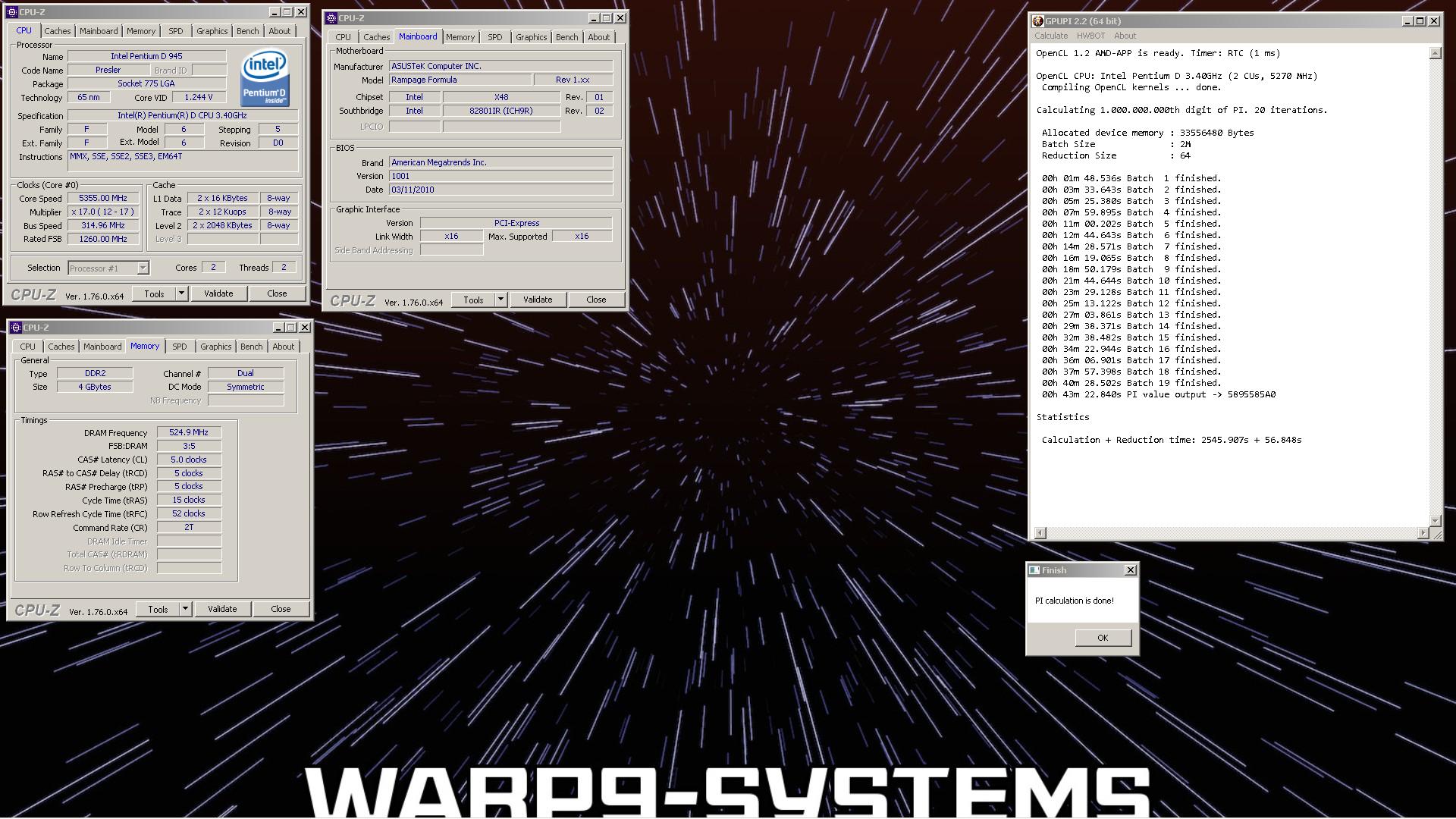The width and height of the screenshot is (1456, 819).
Task: Open Bench tab in Mainboard window
Action: pyautogui.click(x=566, y=37)
